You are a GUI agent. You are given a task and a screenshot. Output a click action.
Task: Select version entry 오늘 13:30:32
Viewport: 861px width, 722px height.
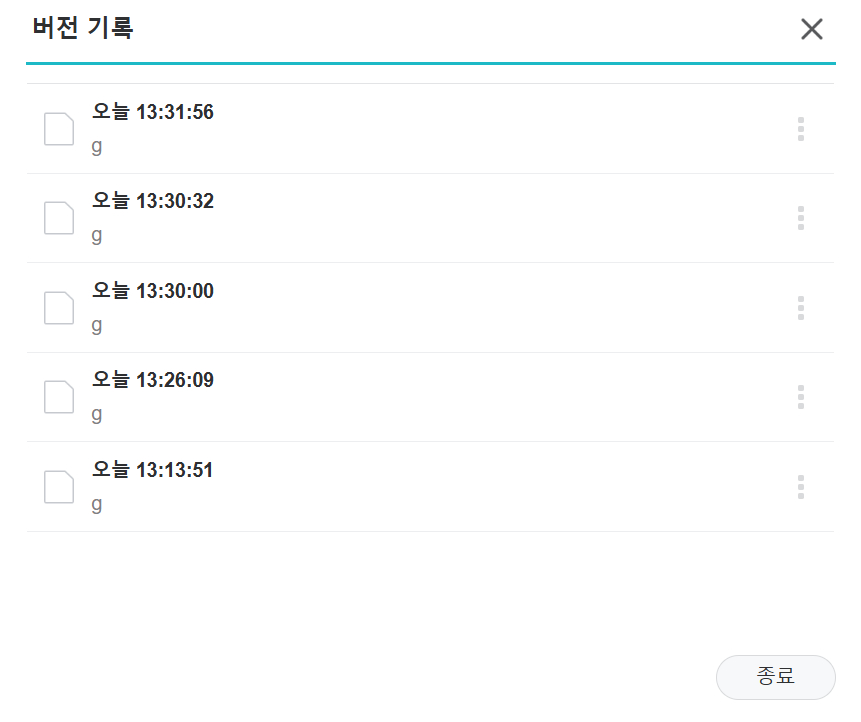(x=430, y=218)
